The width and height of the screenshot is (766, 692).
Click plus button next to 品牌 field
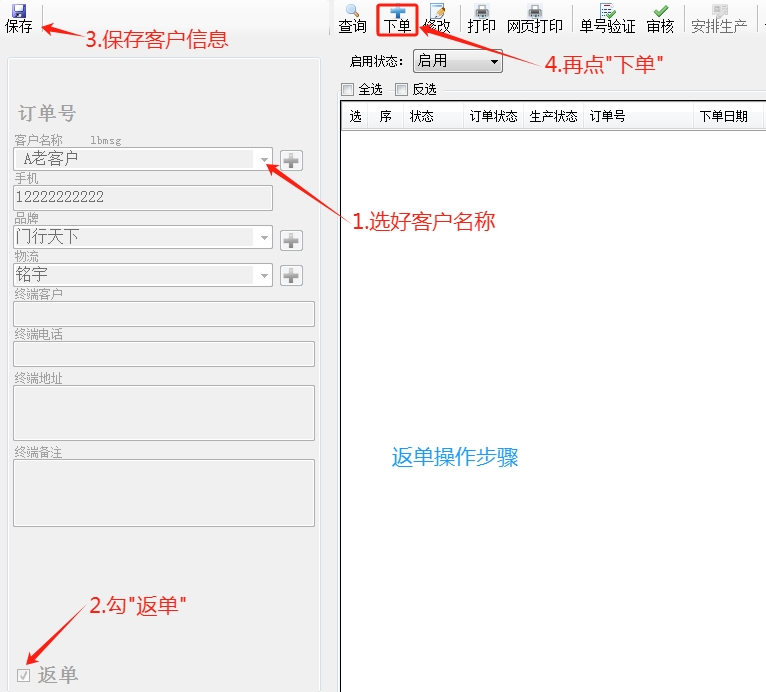[x=291, y=239]
